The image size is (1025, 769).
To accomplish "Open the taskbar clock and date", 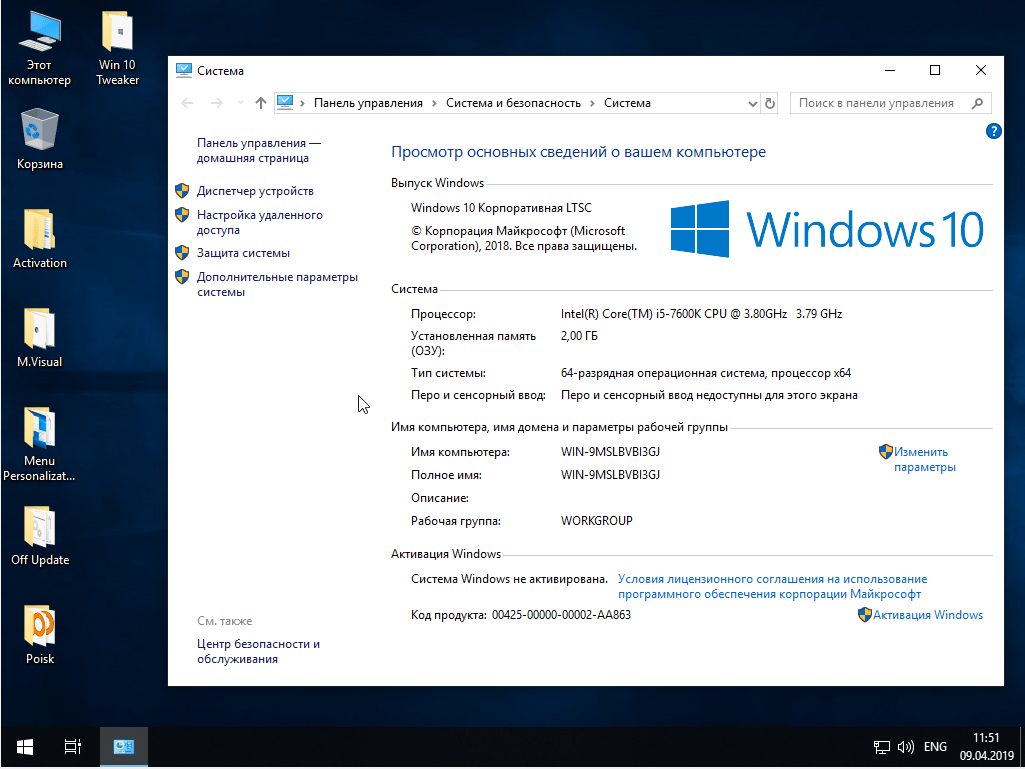I will pyautogui.click(x=985, y=747).
